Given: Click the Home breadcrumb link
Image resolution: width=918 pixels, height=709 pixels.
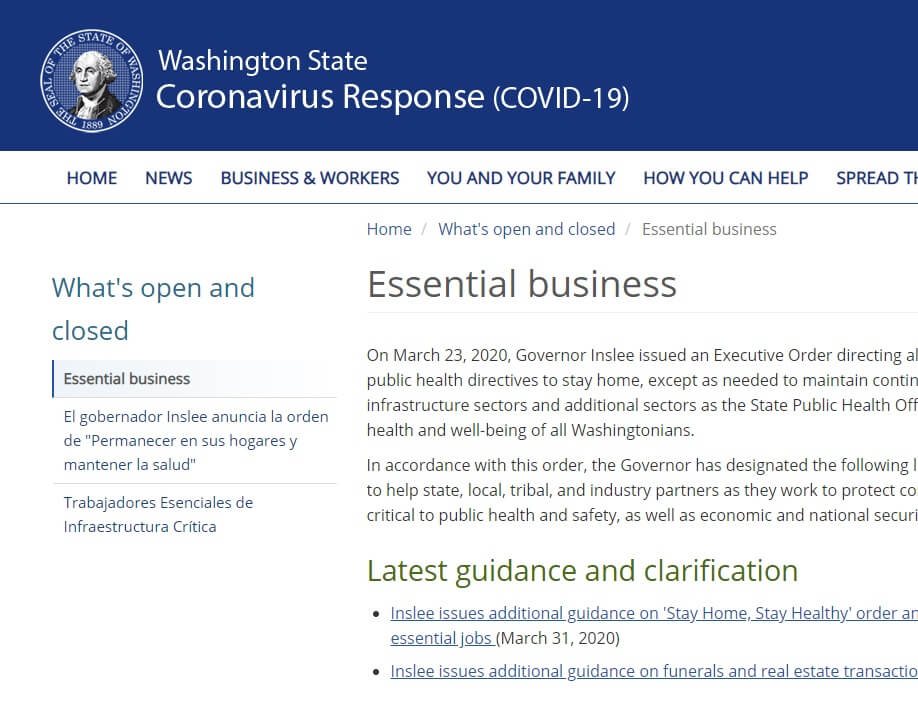Looking at the screenshot, I should (389, 229).
